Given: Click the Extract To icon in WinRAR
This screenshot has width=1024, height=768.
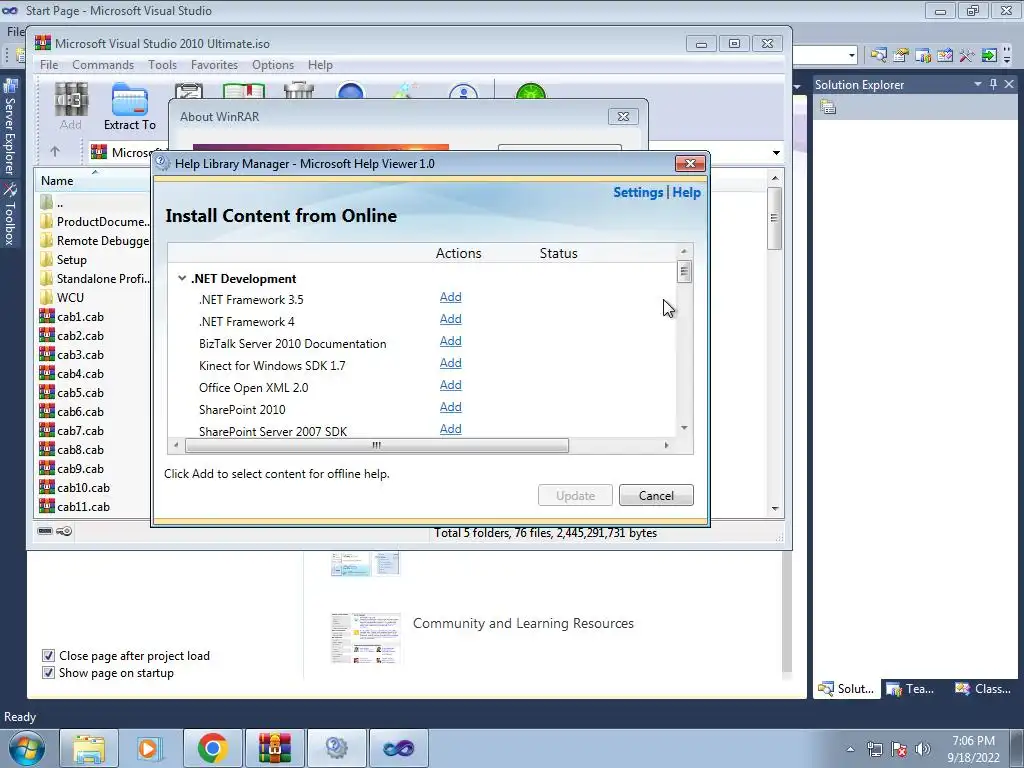Looking at the screenshot, I should coord(129,106).
